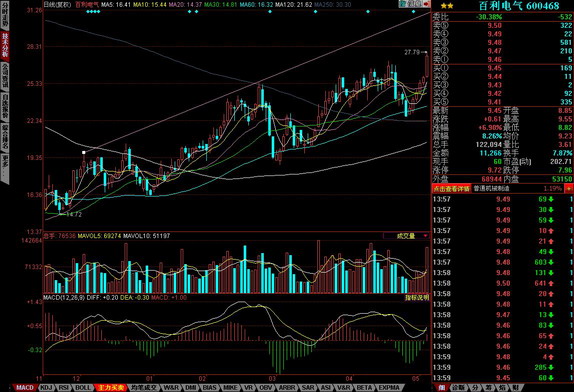Open the OBV indicator tab
Viewport: 574px width, 392px height.
pyautogui.click(x=266, y=387)
